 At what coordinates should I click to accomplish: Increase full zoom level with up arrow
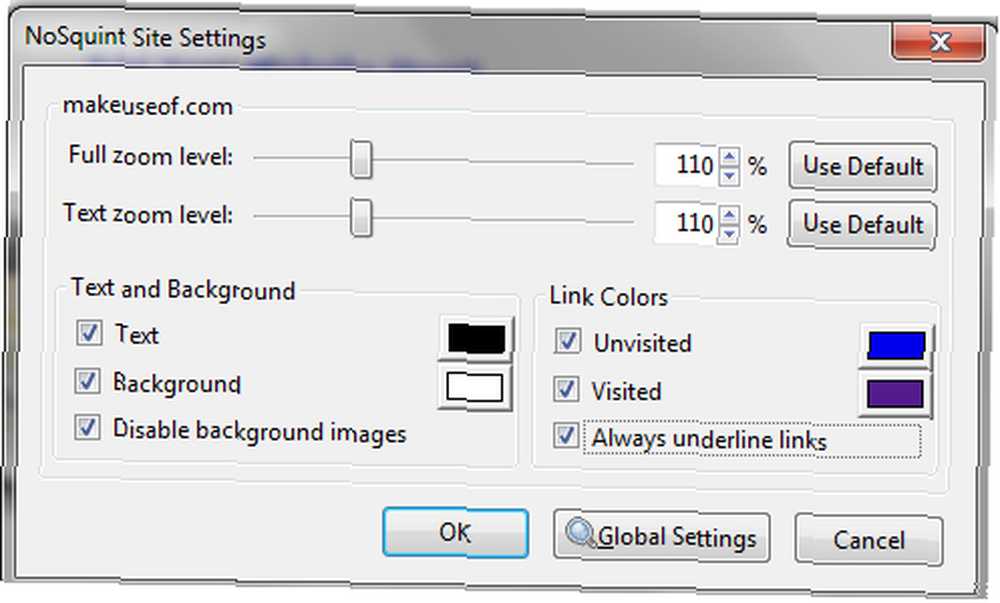729,157
